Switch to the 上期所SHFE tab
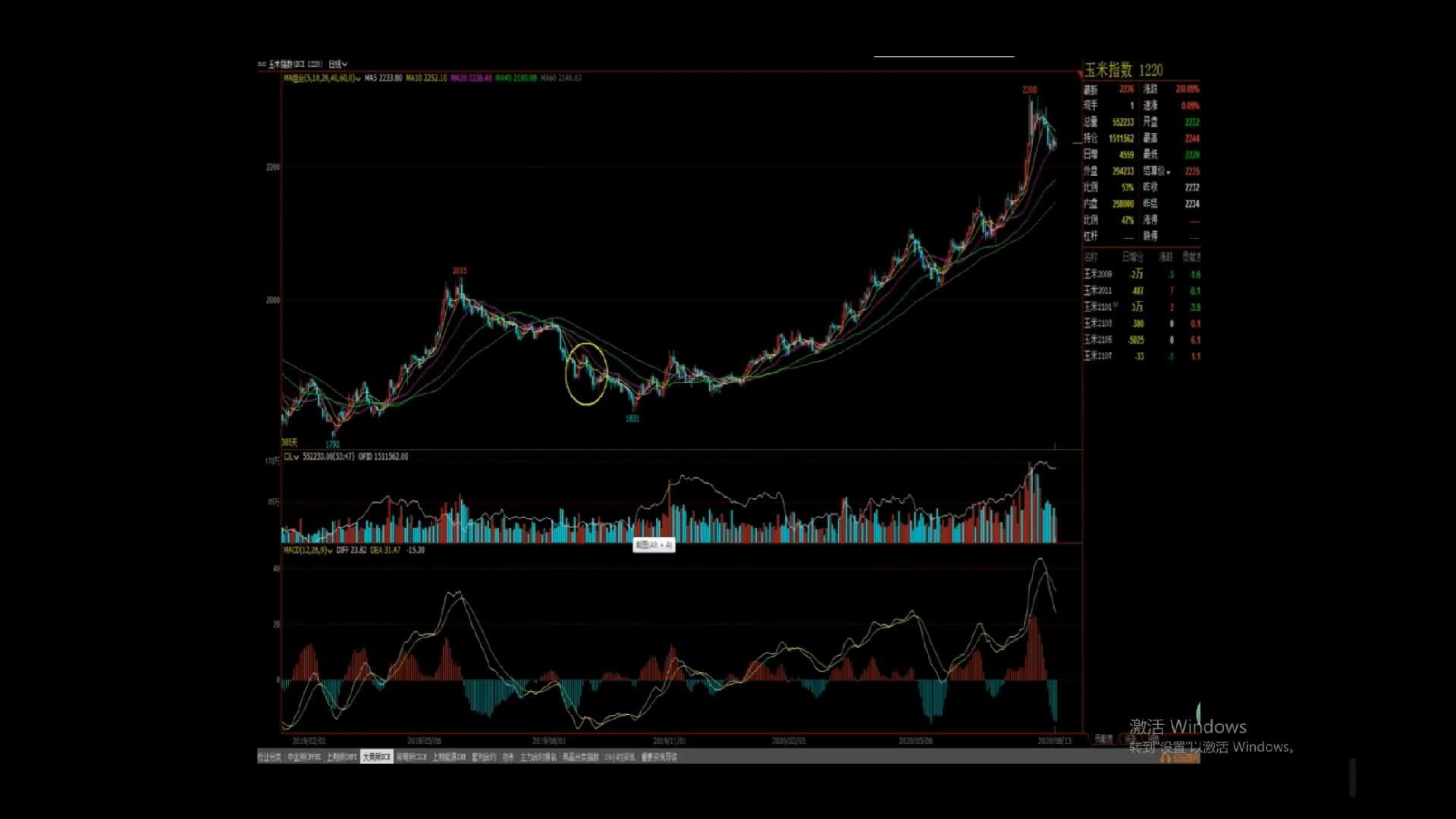Viewport: 1456px width, 819px height. [x=342, y=757]
